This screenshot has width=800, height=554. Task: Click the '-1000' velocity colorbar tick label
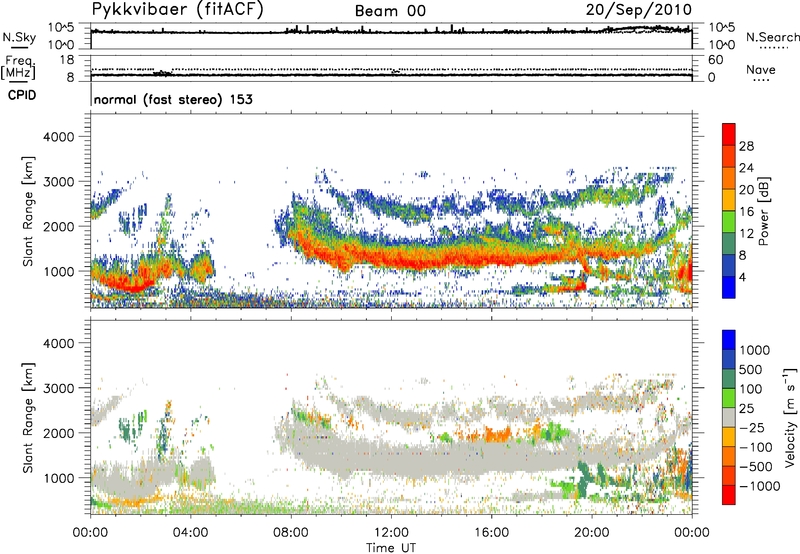point(759,486)
